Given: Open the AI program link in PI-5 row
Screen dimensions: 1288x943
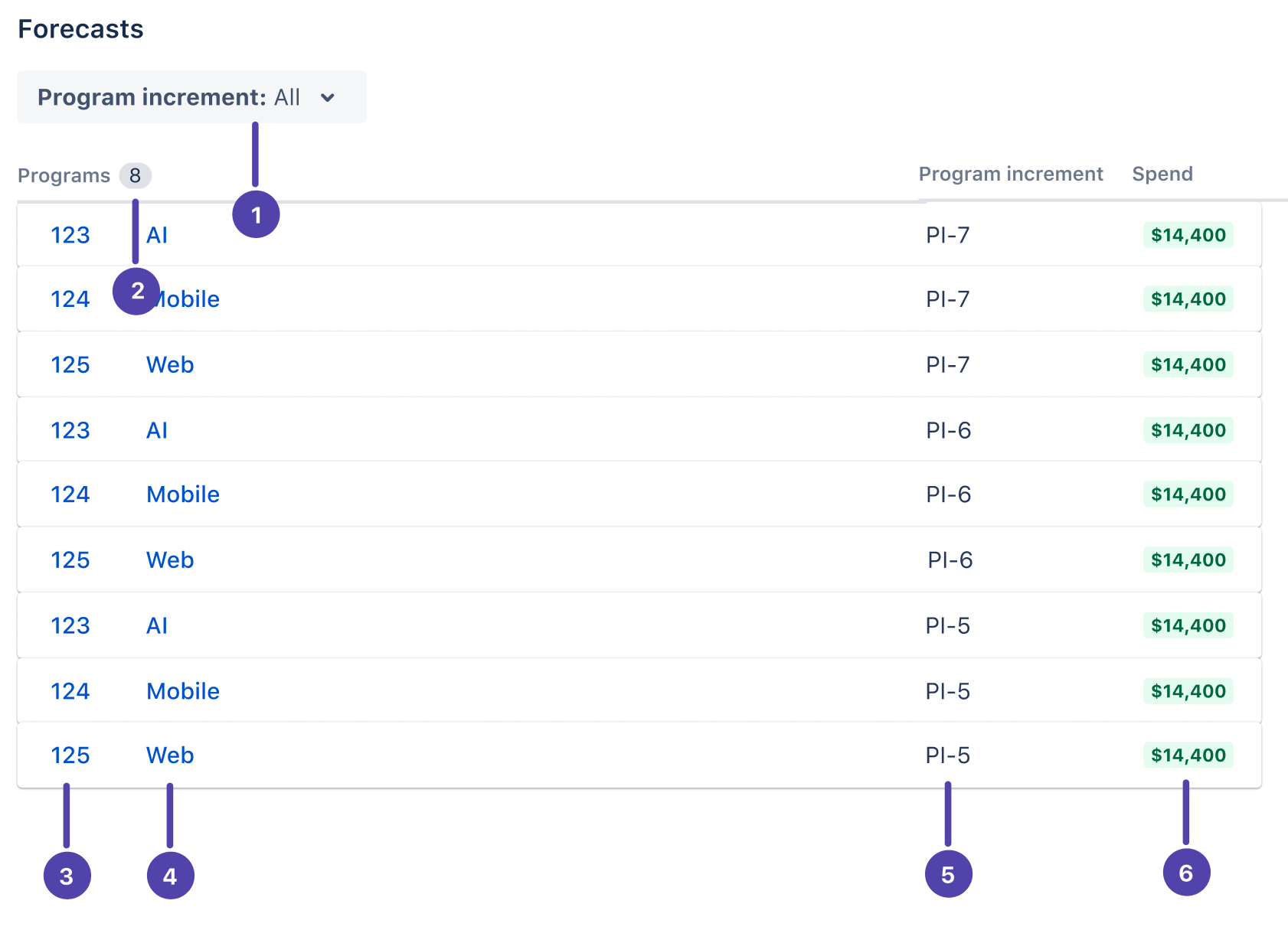Looking at the screenshot, I should coord(157,626).
